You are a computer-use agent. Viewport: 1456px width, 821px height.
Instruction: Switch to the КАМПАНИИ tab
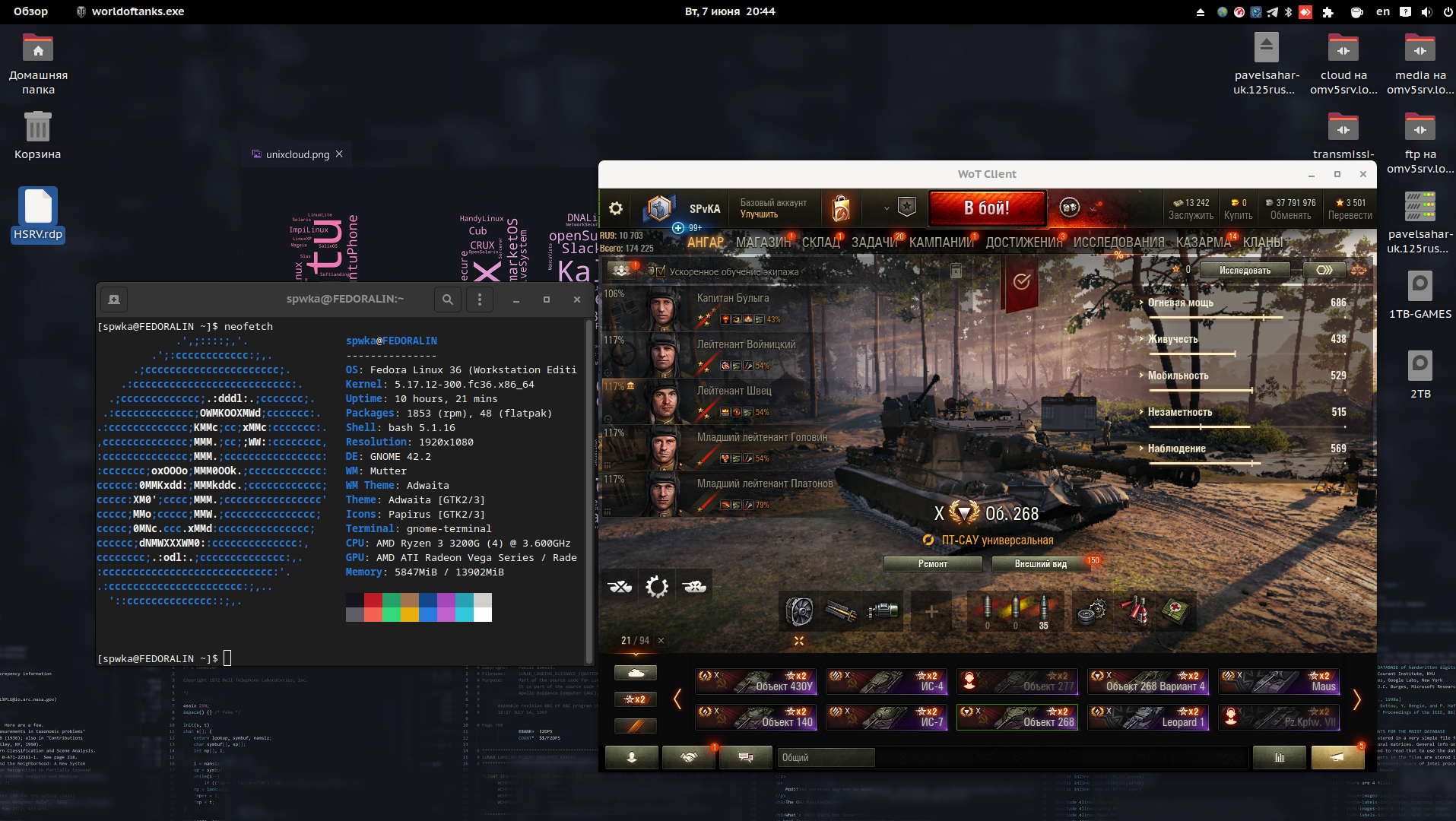(x=941, y=242)
